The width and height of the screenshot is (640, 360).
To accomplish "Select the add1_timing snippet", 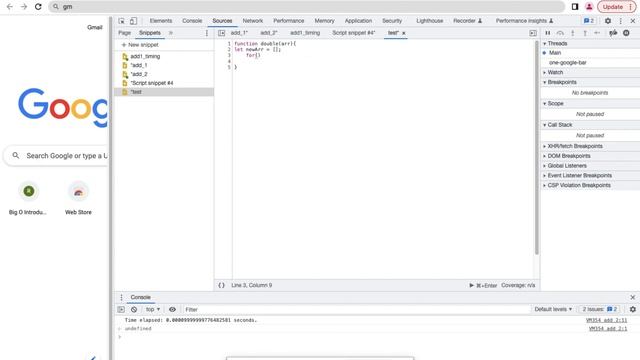I will pos(145,56).
